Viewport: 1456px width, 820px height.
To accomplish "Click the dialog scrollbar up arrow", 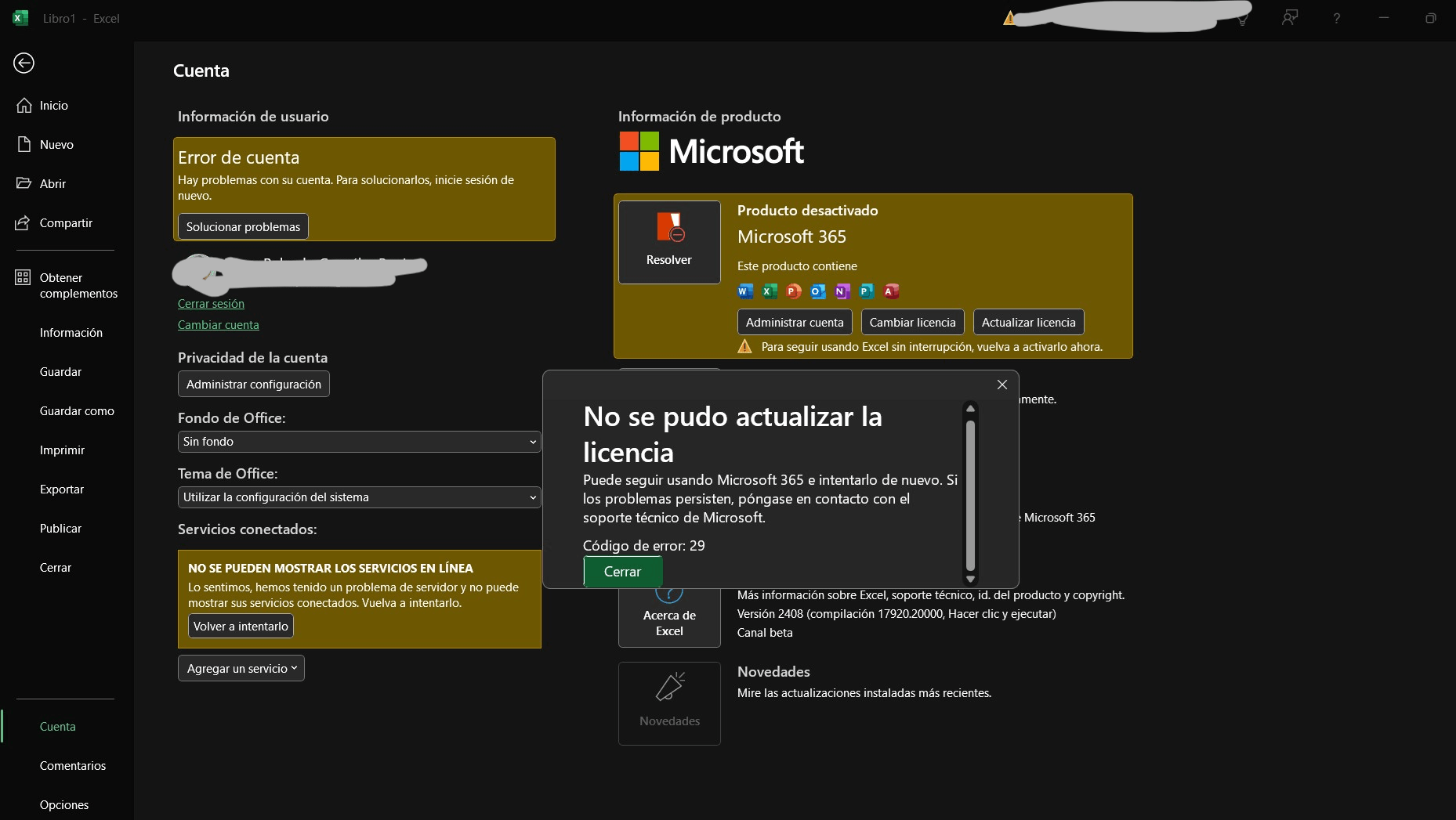I will click(970, 409).
